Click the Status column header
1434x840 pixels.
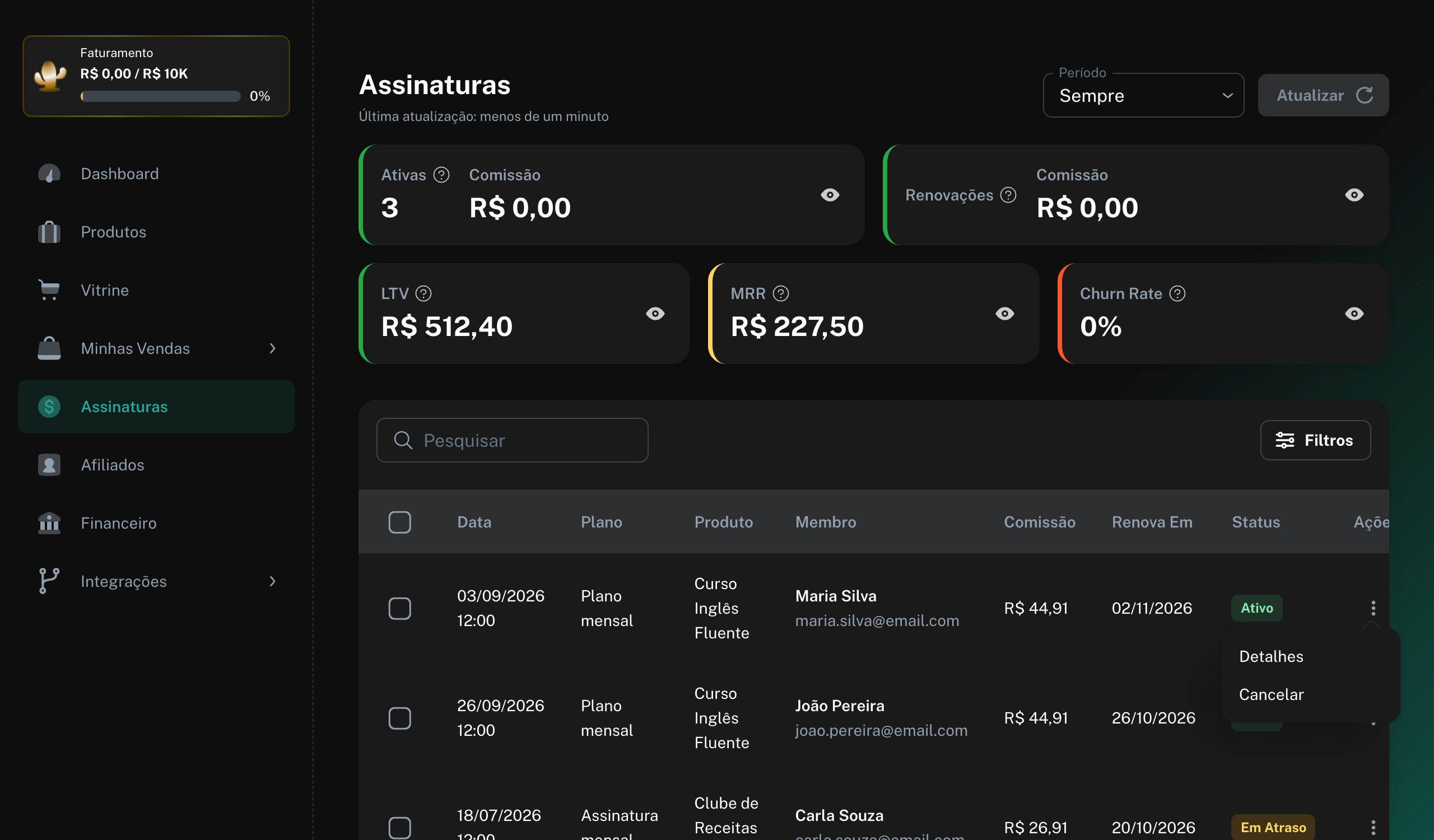pos(1256,522)
